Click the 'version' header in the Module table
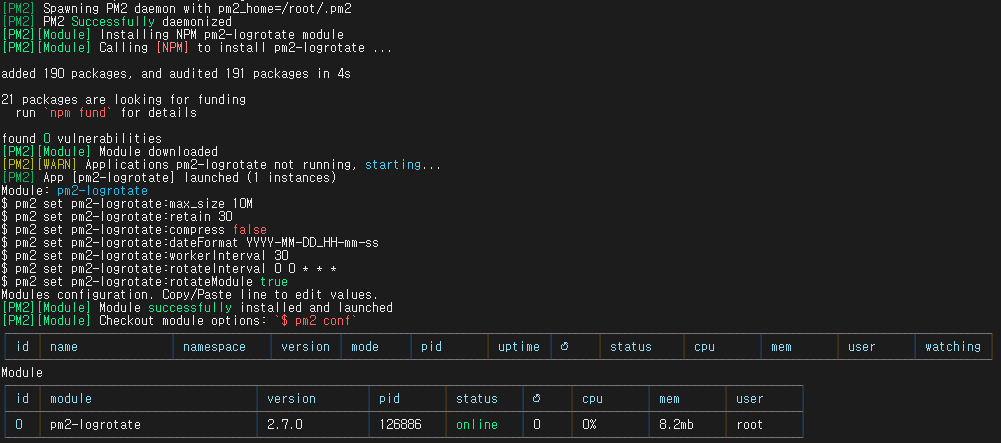 (291, 398)
